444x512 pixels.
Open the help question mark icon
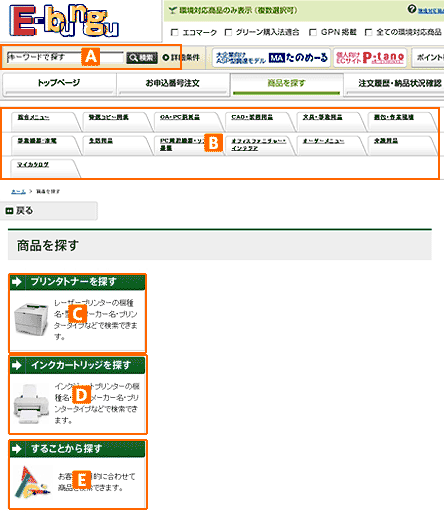click(x=412, y=9)
